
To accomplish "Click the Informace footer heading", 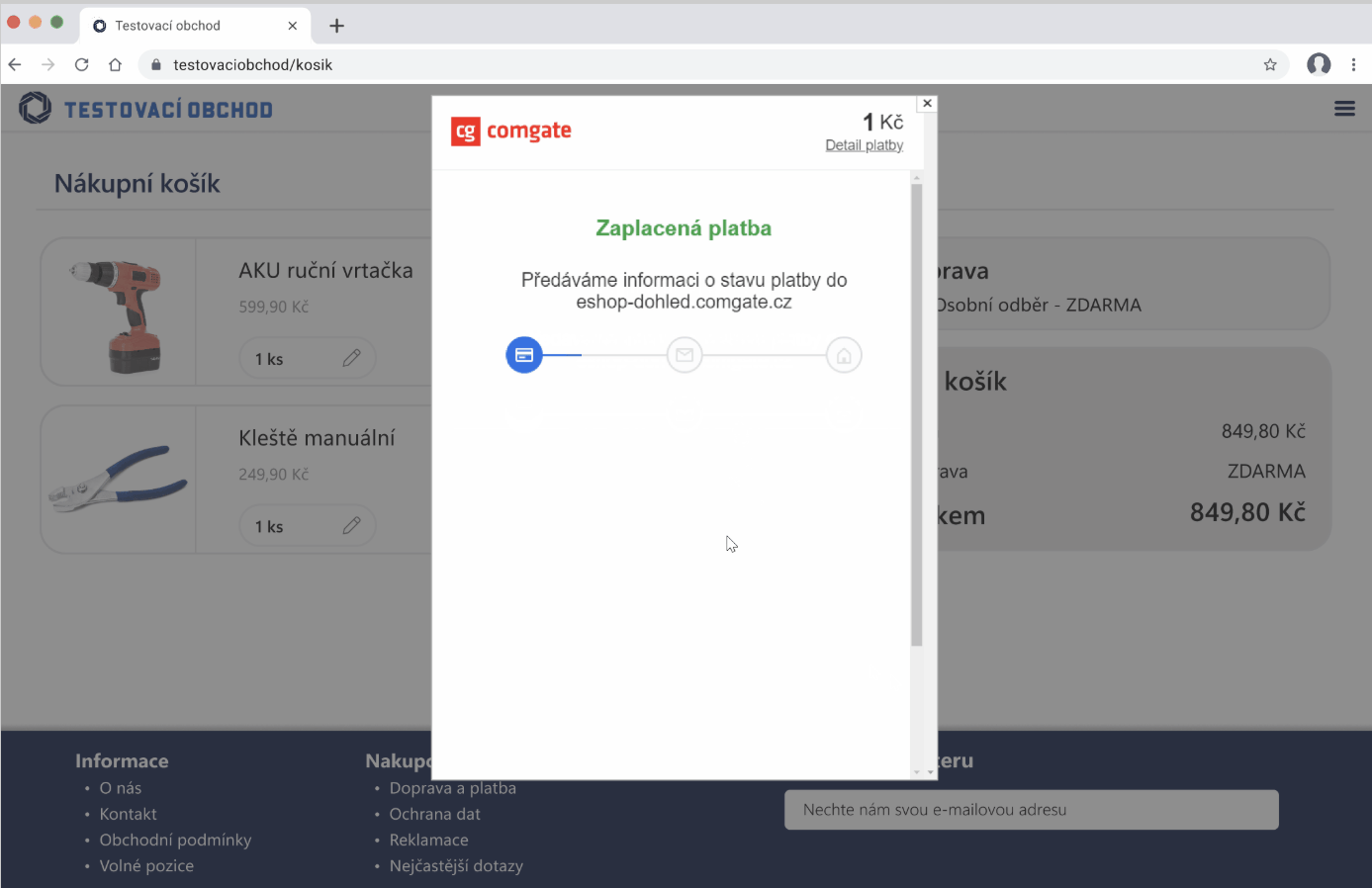I will click(122, 760).
